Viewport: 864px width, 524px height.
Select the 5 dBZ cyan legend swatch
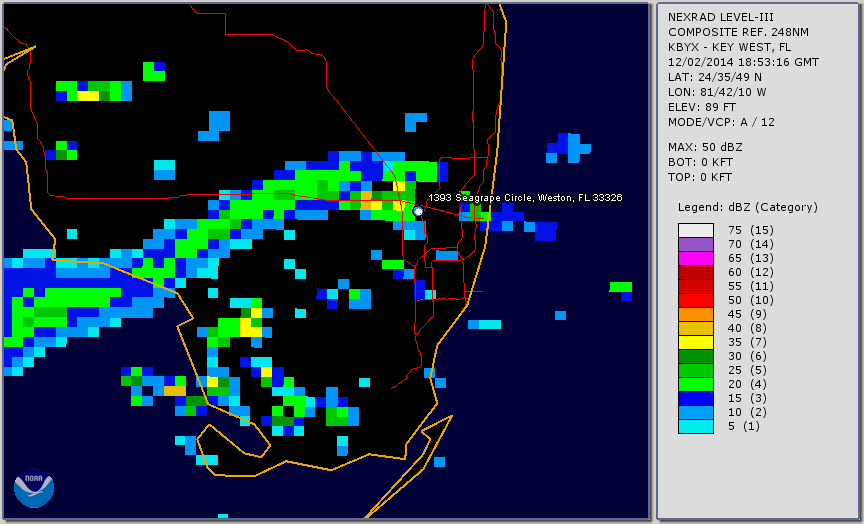click(696, 426)
